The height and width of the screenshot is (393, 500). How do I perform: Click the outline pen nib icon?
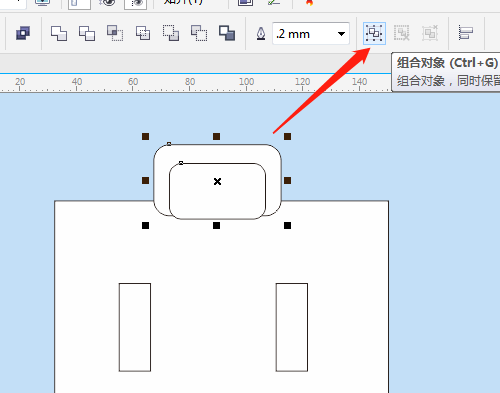261,34
